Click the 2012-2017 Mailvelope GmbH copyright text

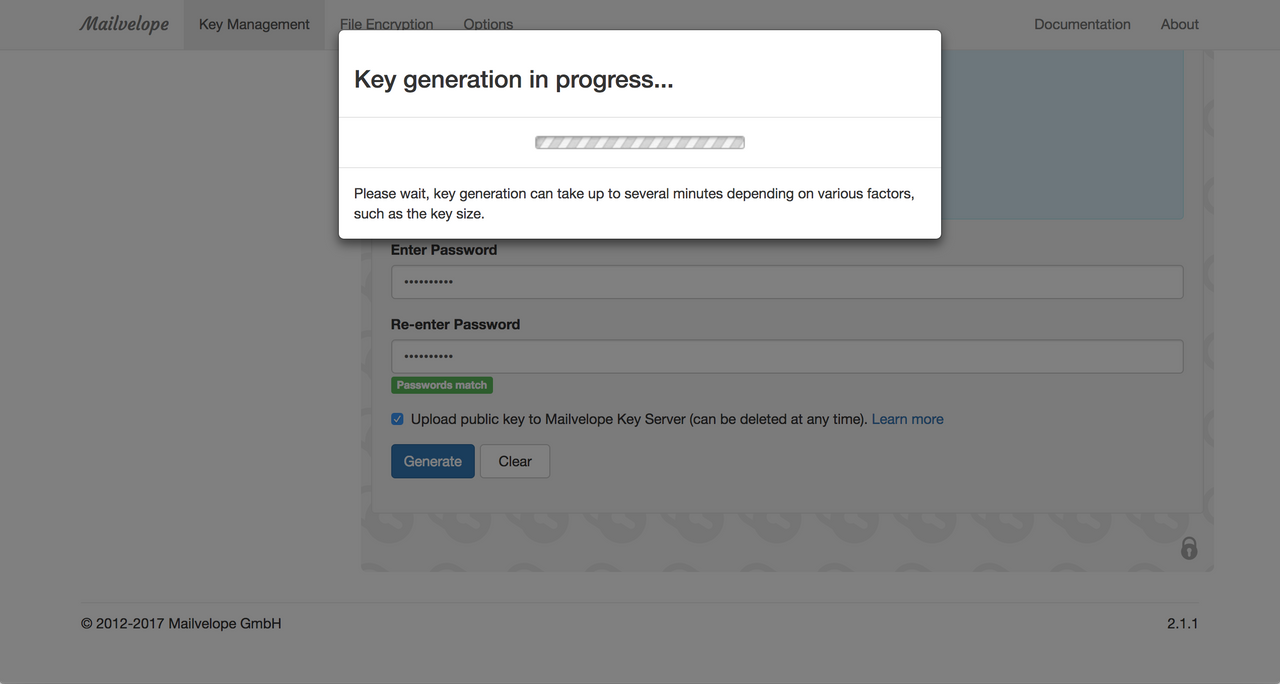pyautogui.click(x=180, y=623)
